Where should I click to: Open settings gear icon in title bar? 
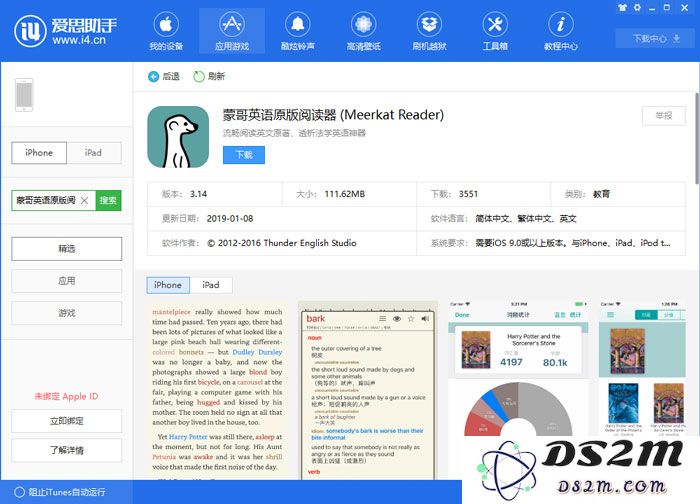pos(637,7)
